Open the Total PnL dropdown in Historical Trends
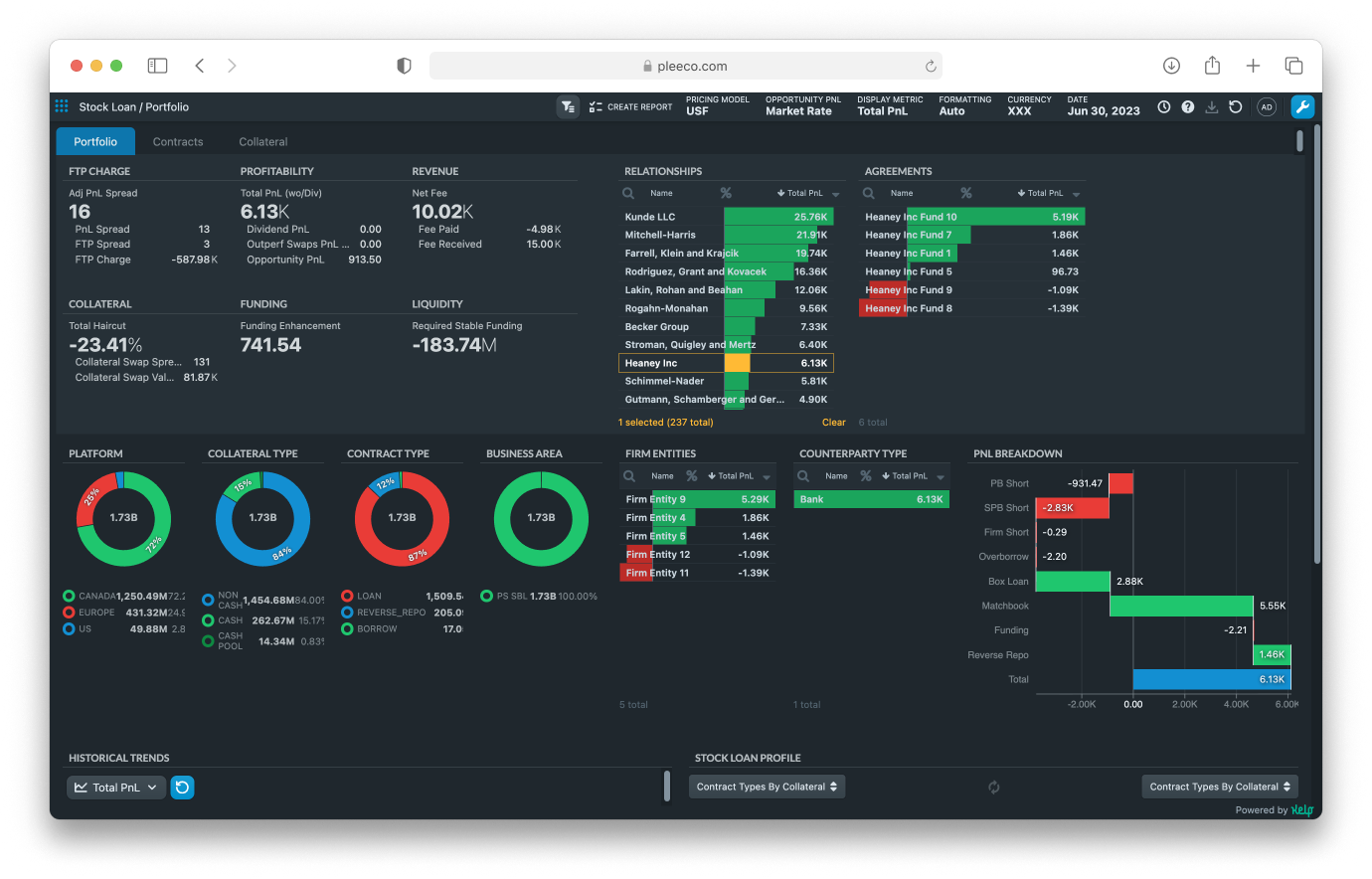 click(116, 788)
